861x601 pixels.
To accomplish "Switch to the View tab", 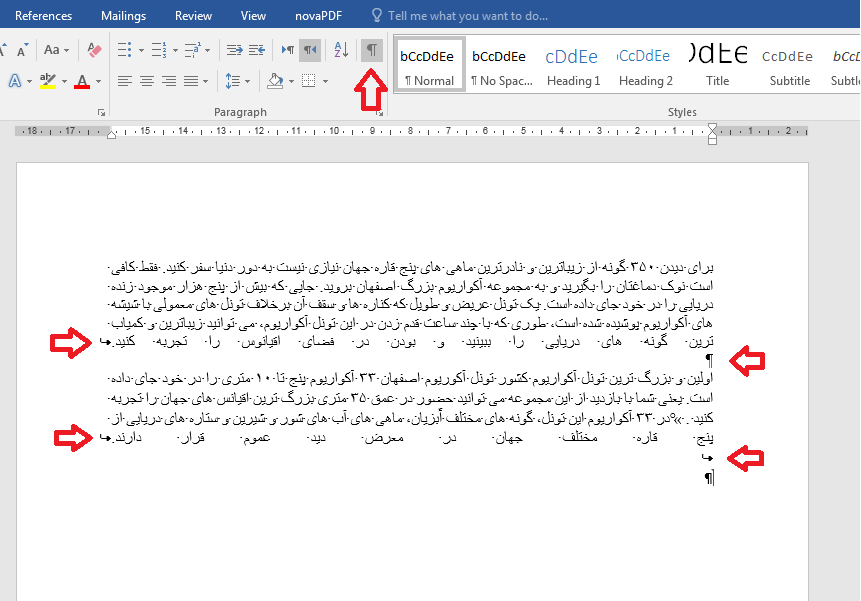I will 253,15.
